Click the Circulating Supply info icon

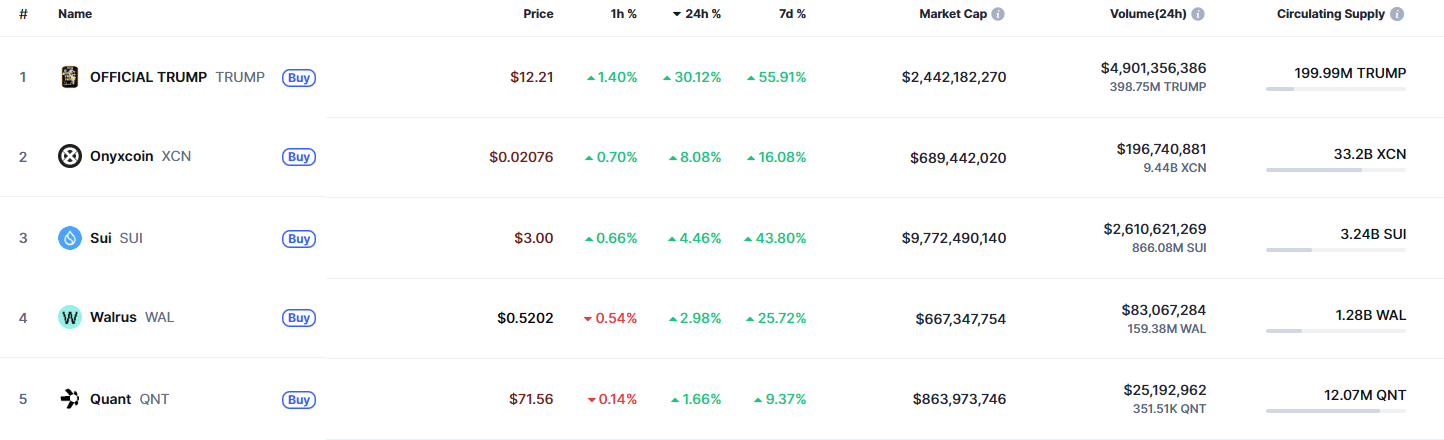click(x=1397, y=15)
